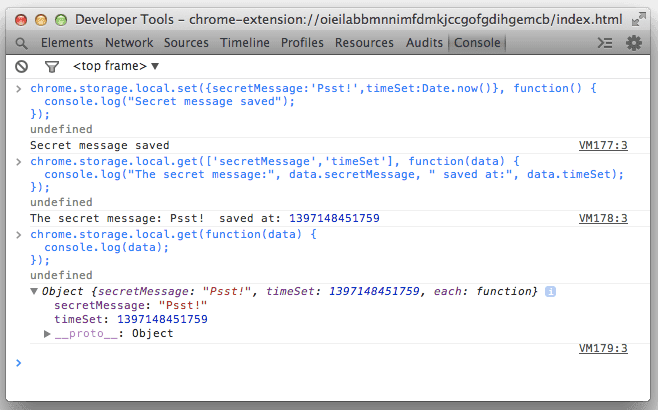658x410 pixels.
Task: Follow the VM178:3 source link
Action: coord(603,218)
